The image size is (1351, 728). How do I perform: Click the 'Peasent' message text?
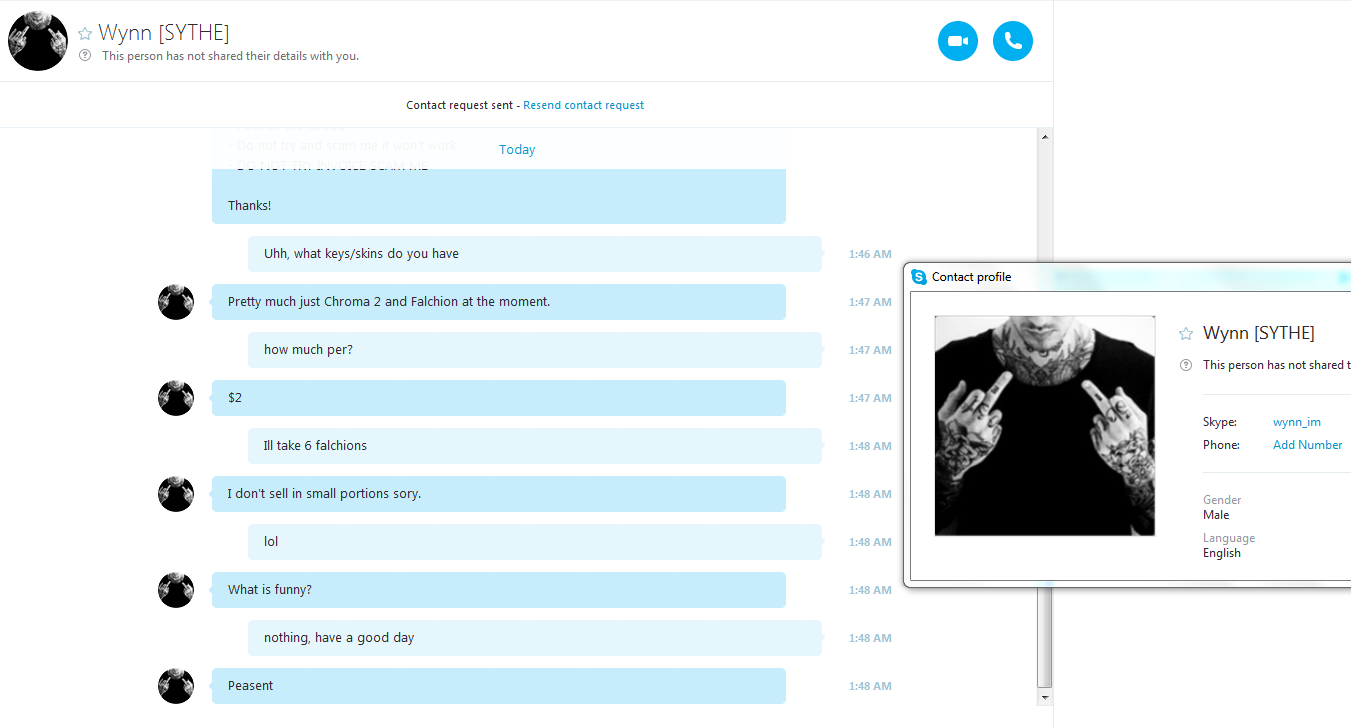[250, 686]
